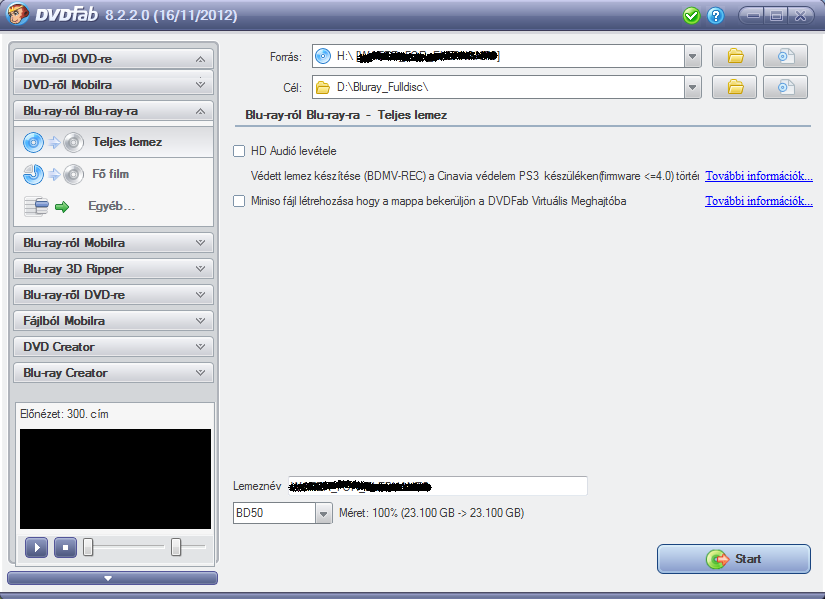This screenshot has width=825, height=599.
Task: Click the preview volume slider handle
Action: pyautogui.click(x=176, y=547)
